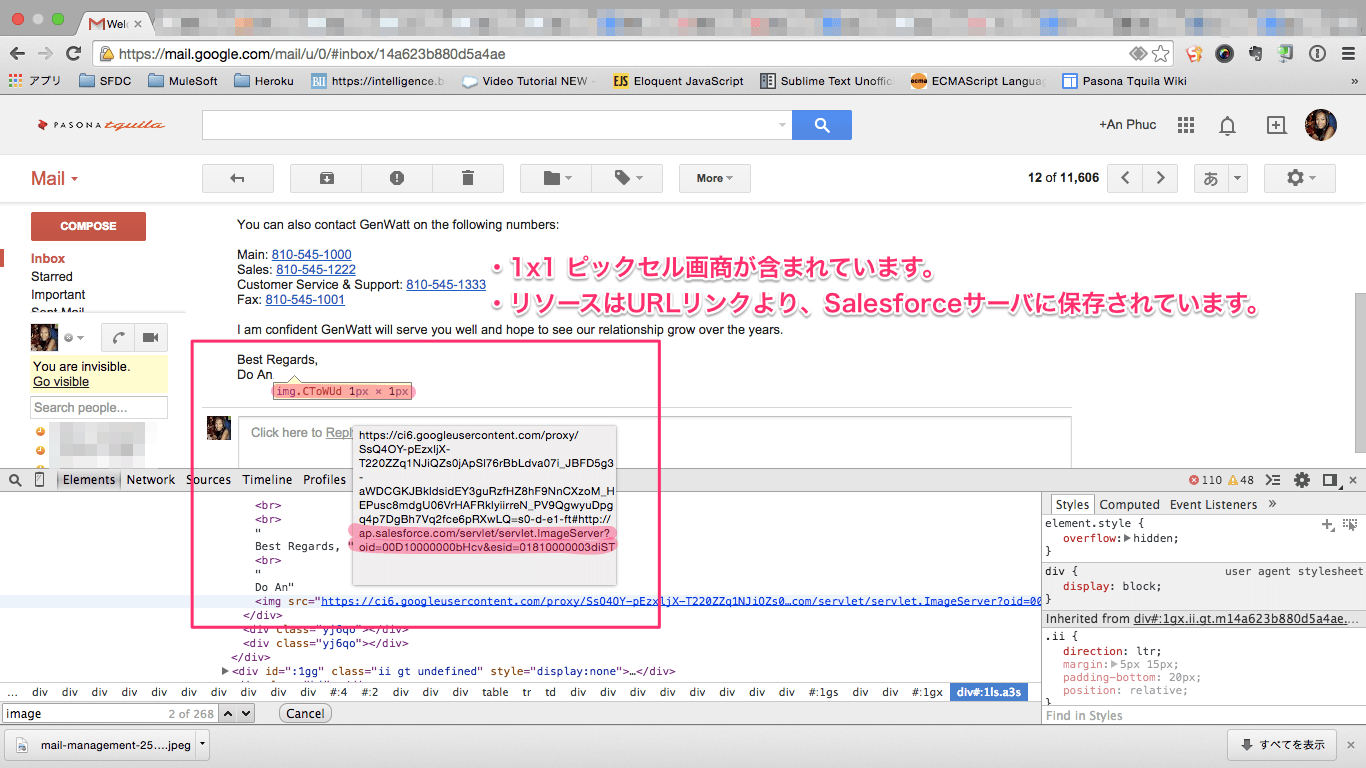Select the DevTools inspect element magnifier
This screenshot has height=768, width=1366.
15,480
